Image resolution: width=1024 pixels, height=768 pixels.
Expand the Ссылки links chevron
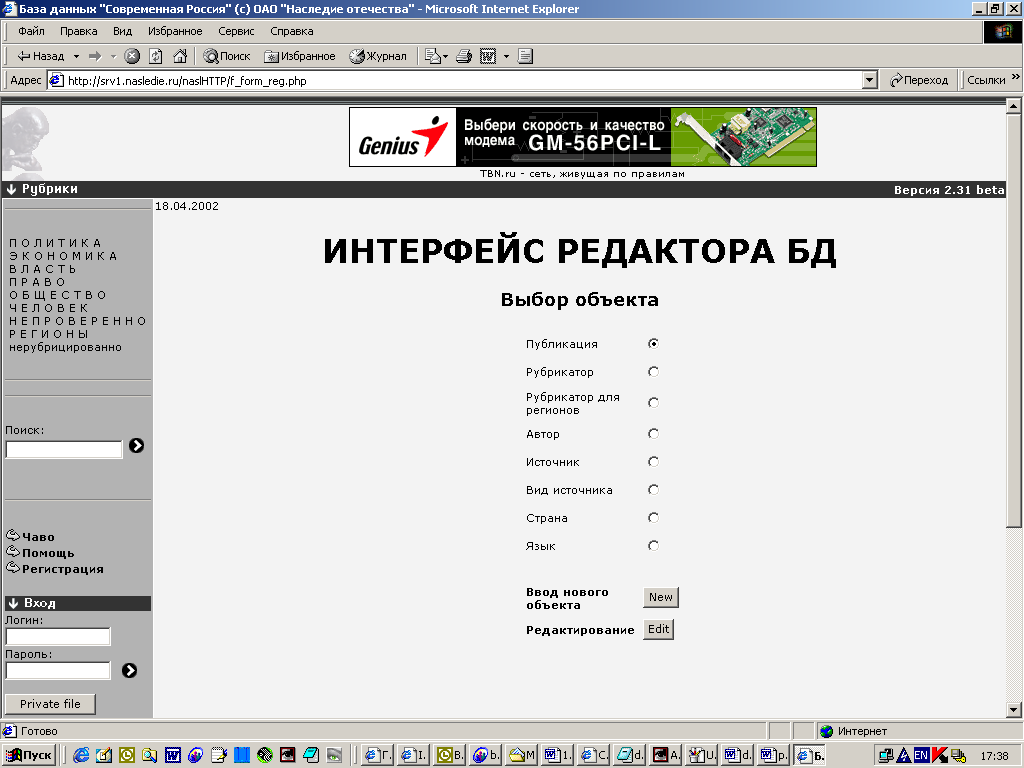[1016, 77]
